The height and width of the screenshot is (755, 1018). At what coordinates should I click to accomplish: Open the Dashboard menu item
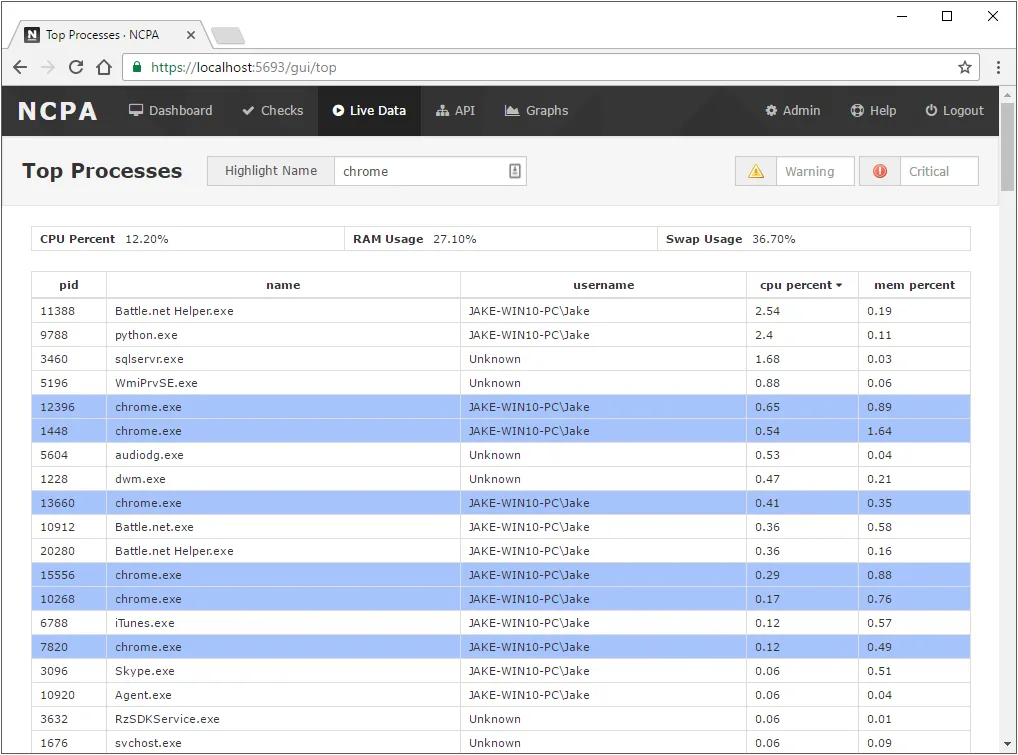click(170, 111)
